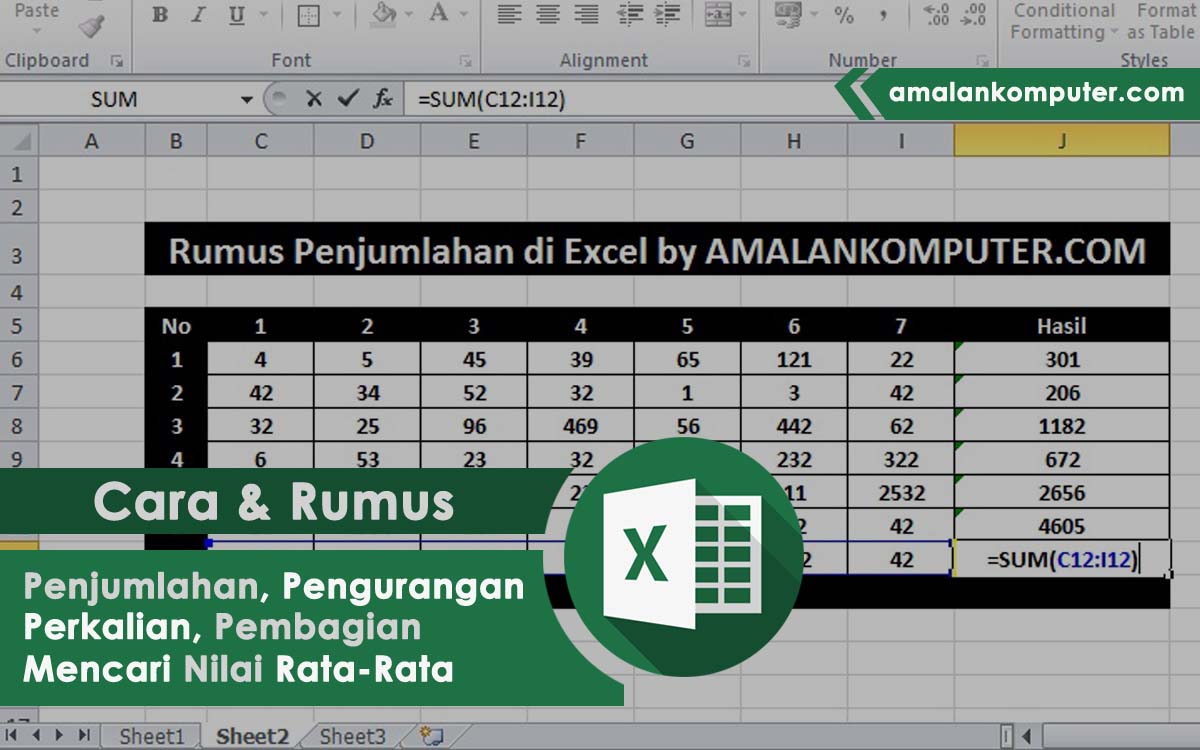
Task: Switch to Sheet3 tab
Action: tap(352, 737)
